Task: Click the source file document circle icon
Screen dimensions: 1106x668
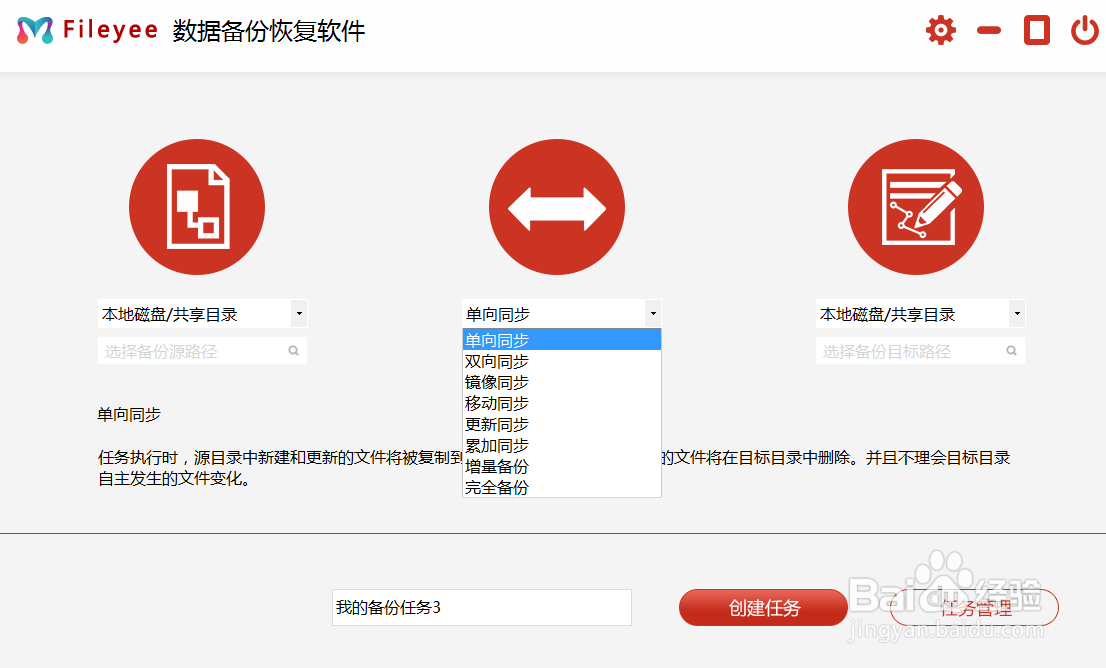Action: pyautogui.click(x=197, y=207)
